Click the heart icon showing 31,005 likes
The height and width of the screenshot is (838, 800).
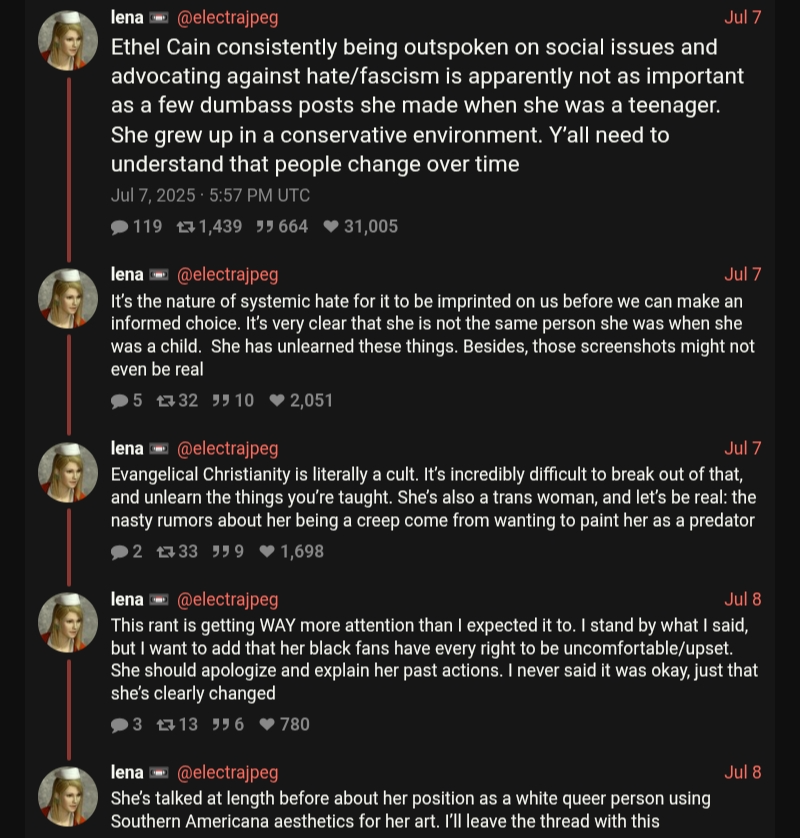331,227
